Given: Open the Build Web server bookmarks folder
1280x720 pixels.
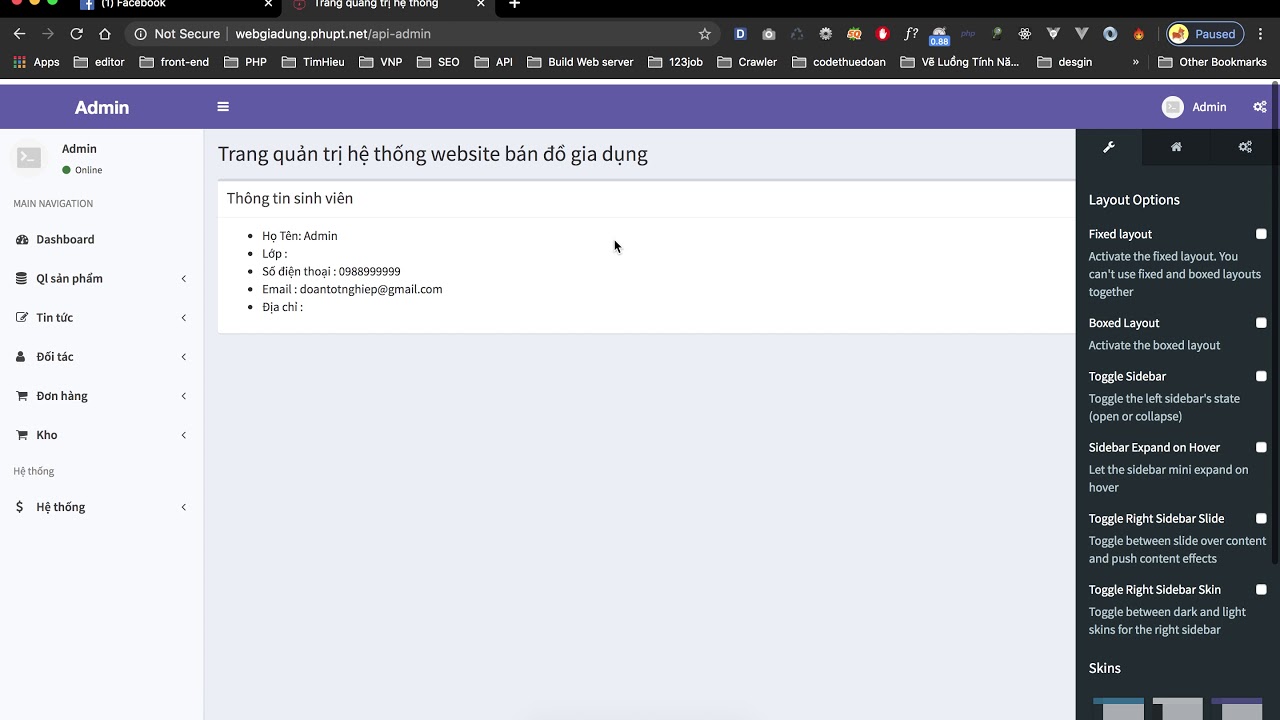Looking at the screenshot, I should [580, 62].
